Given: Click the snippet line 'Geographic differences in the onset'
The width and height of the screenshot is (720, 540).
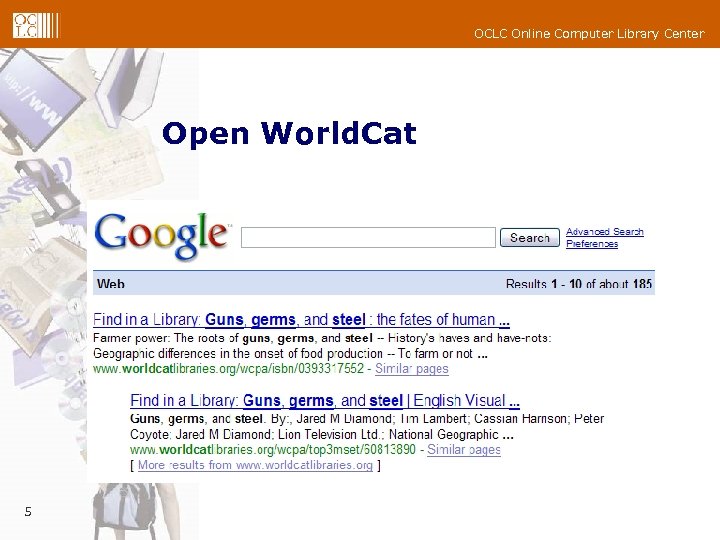Looking at the screenshot, I should (290, 354).
